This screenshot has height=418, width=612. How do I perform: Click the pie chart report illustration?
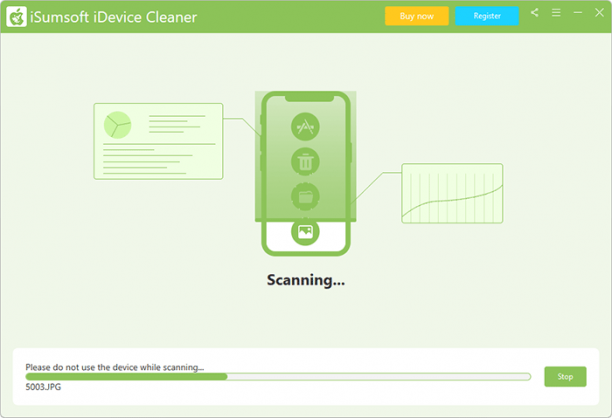158,141
